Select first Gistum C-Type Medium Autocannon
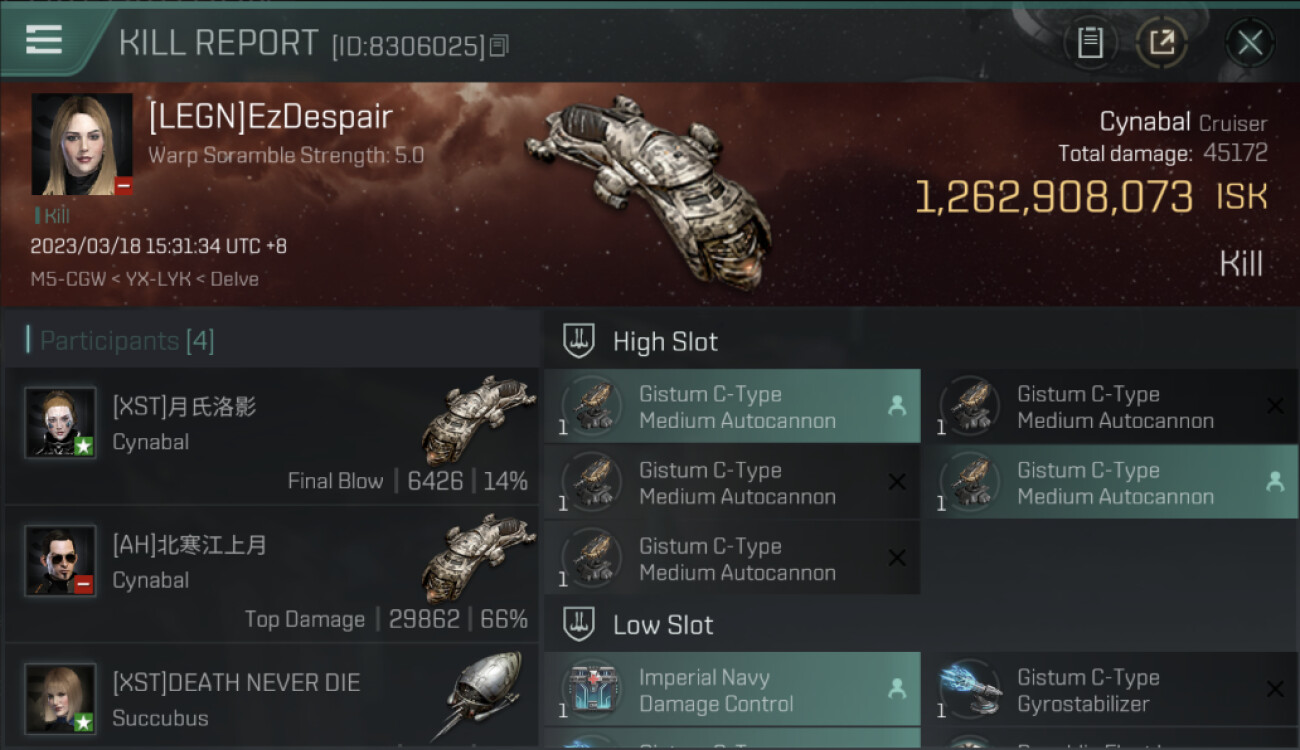 pyautogui.click(x=732, y=407)
